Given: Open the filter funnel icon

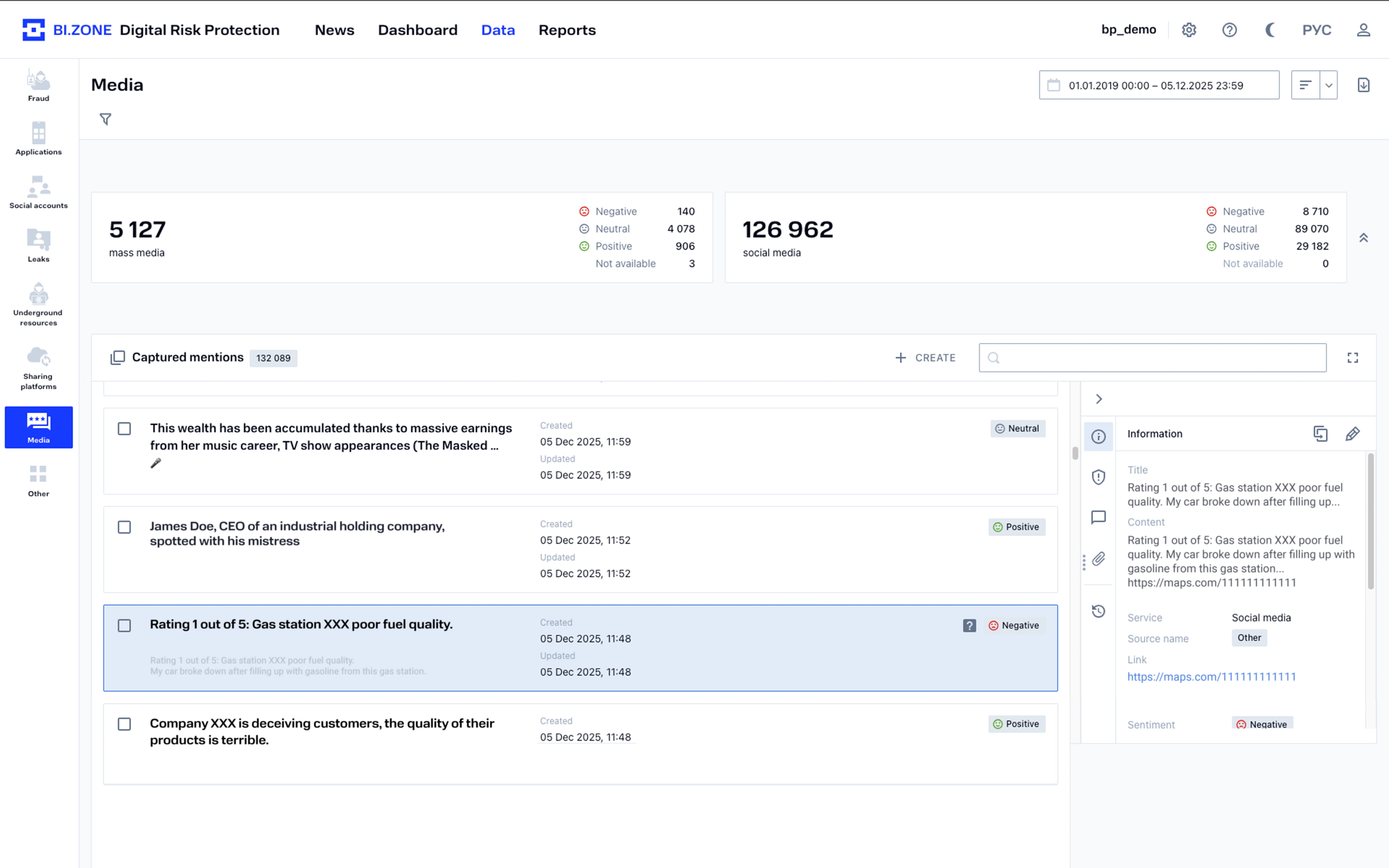Looking at the screenshot, I should point(105,119).
